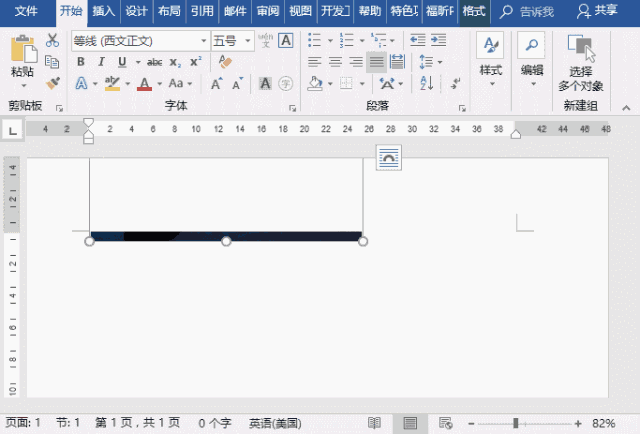The height and width of the screenshot is (434, 640).
Task: Switch to the 插入 ribbon tab
Action: point(102,11)
